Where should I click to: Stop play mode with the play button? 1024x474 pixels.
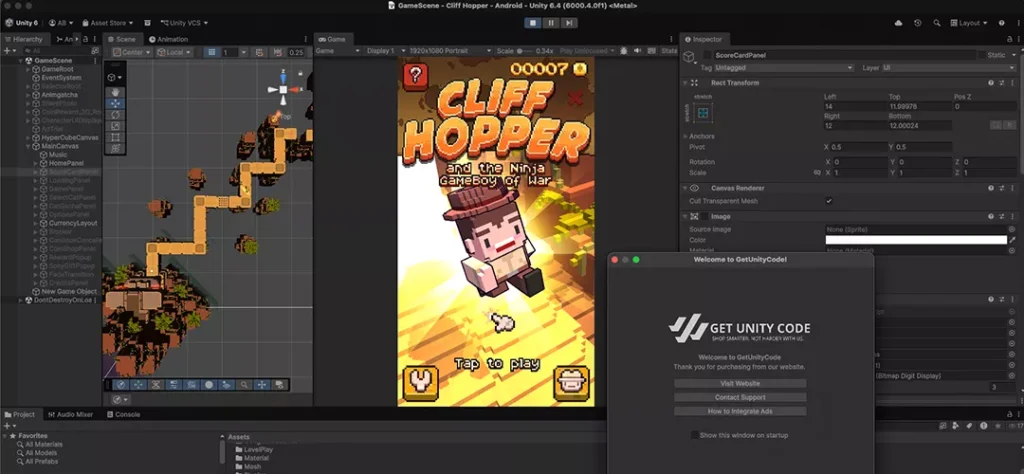tap(533, 23)
